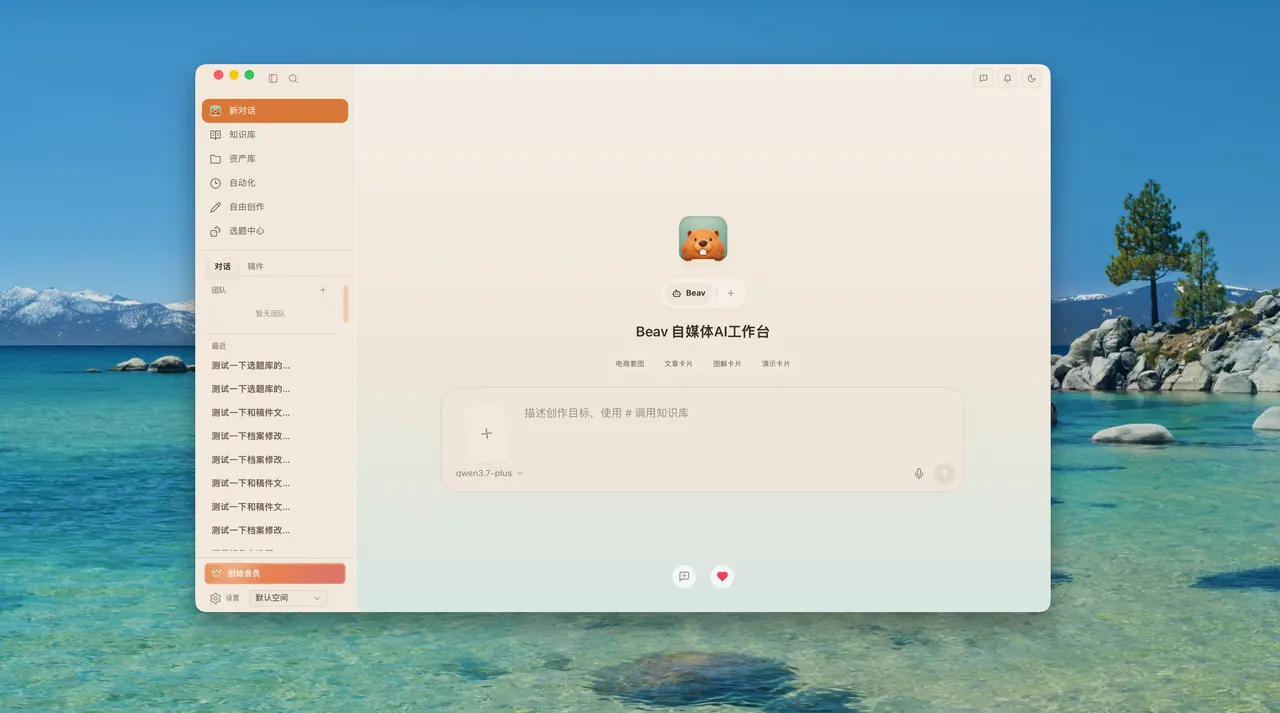Screen dimensions: 1280x713
Task: Toggle dark mode with the moon icon
Action: pyautogui.click(x=1031, y=78)
